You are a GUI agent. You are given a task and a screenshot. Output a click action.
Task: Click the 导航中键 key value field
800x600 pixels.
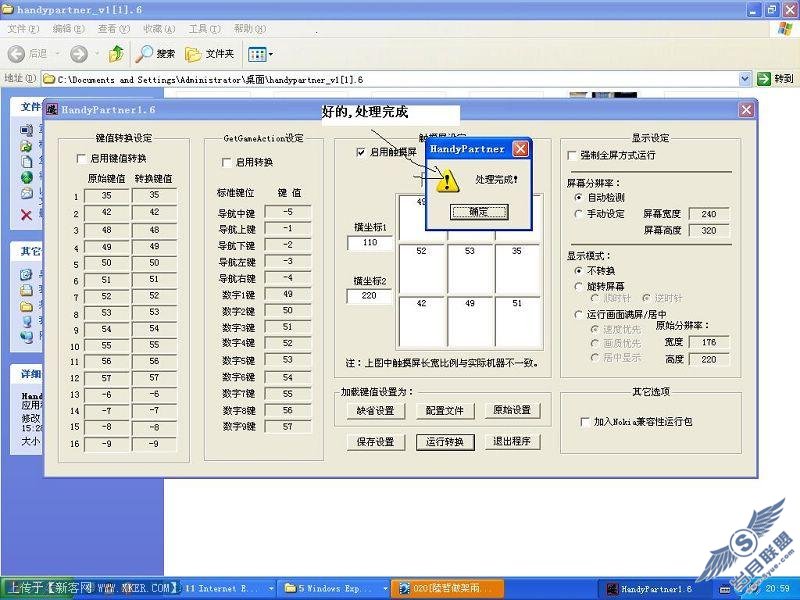(288, 212)
